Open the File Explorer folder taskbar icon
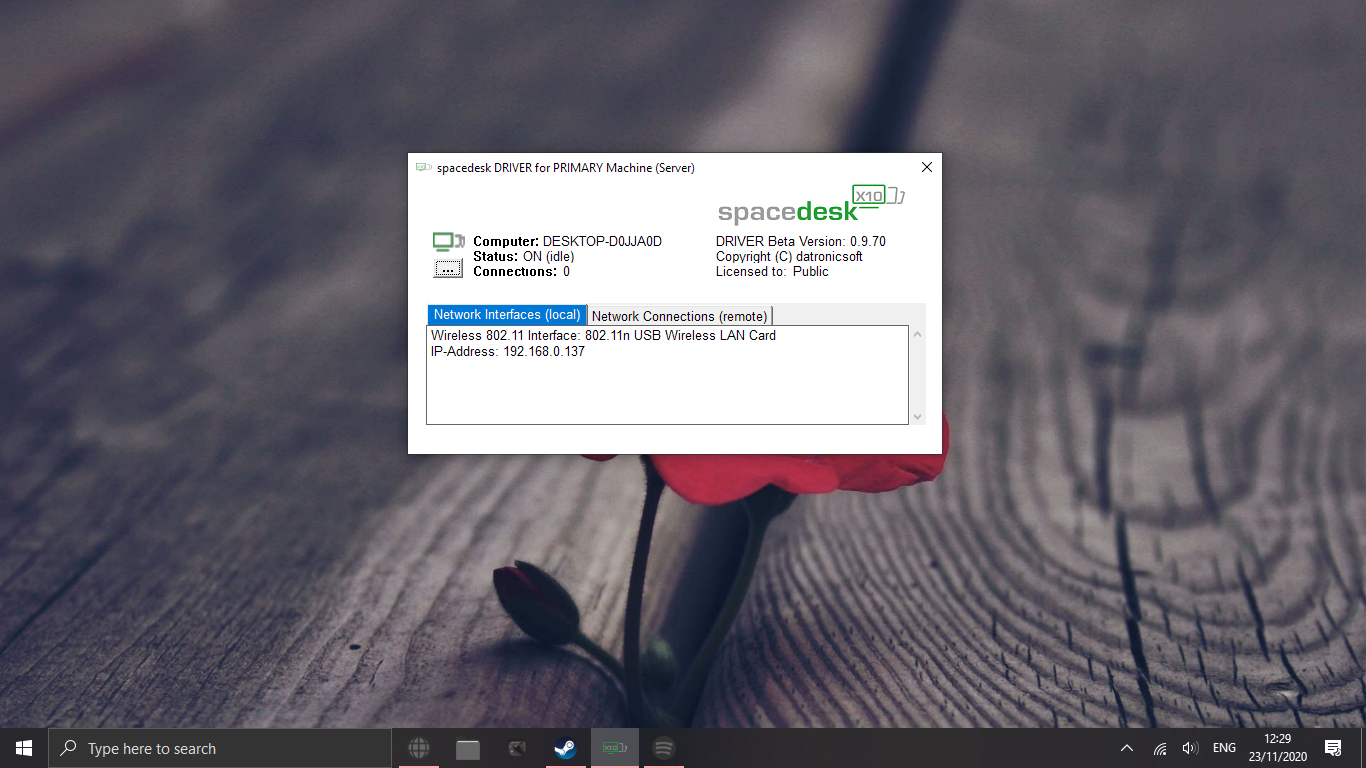The width and height of the screenshot is (1366, 768). point(468,748)
